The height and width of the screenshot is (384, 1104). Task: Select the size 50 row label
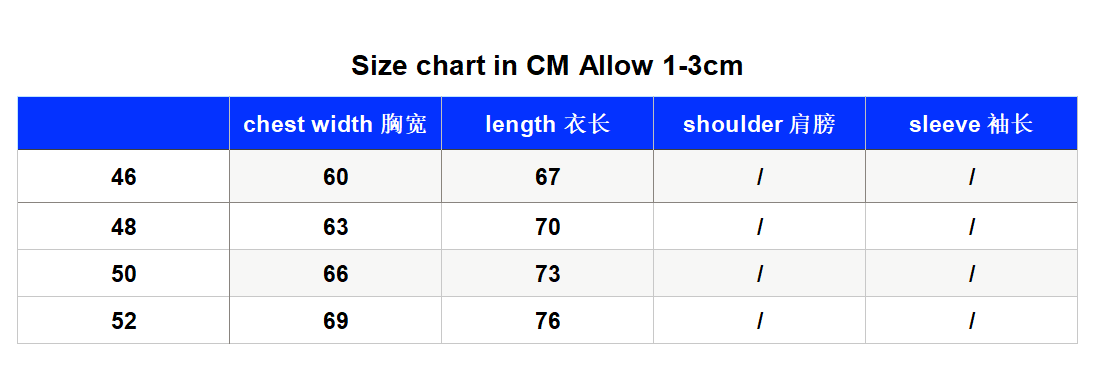click(123, 273)
